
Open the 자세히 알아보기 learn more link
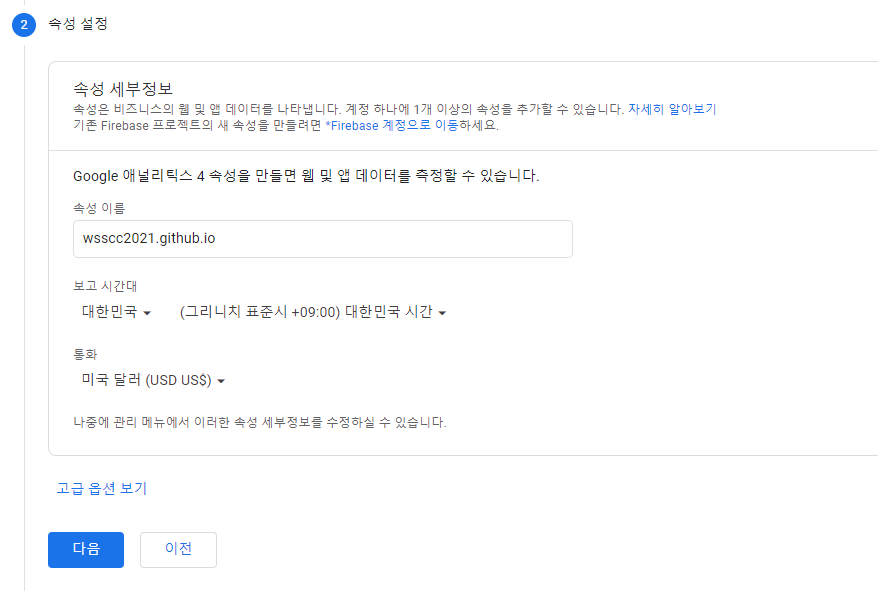point(672,109)
